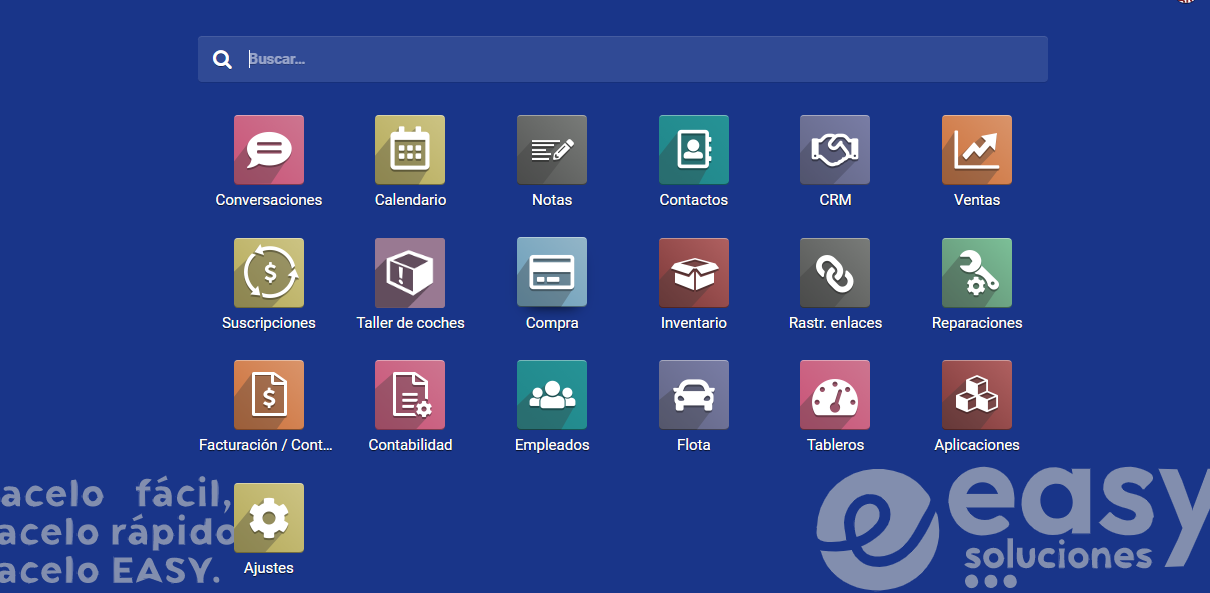
Task: Open the Reparaciones app
Action: [976, 273]
